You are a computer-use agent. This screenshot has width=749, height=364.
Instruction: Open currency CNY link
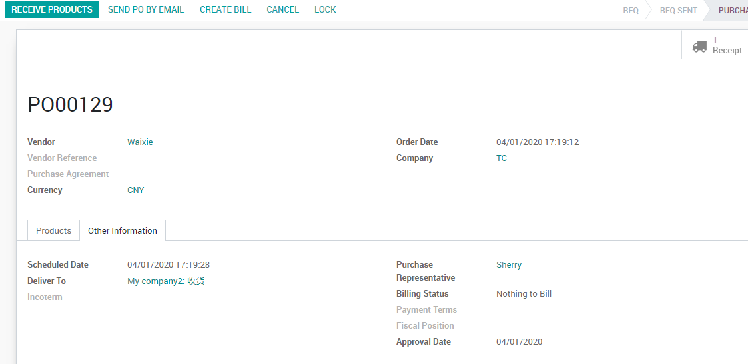(136, 190)
